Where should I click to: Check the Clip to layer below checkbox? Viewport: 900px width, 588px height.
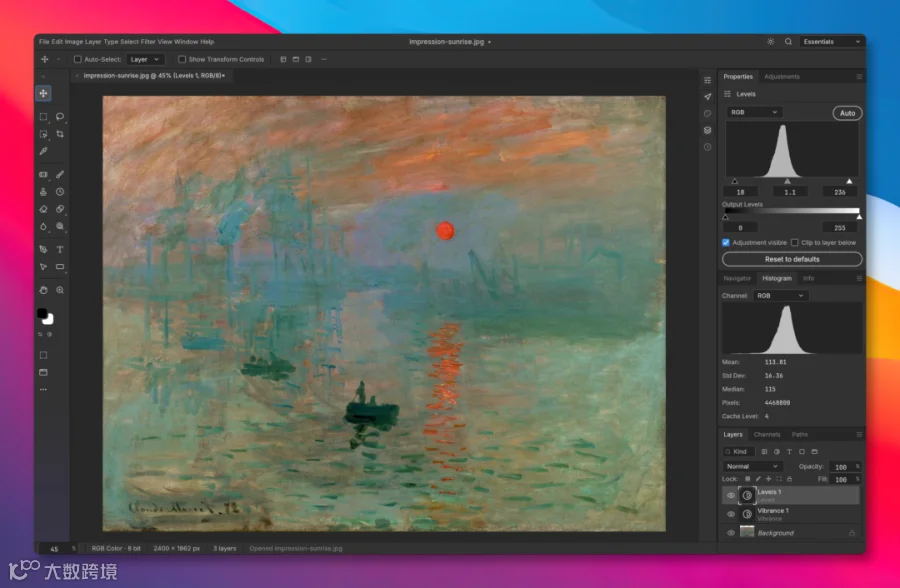point(795,242)
